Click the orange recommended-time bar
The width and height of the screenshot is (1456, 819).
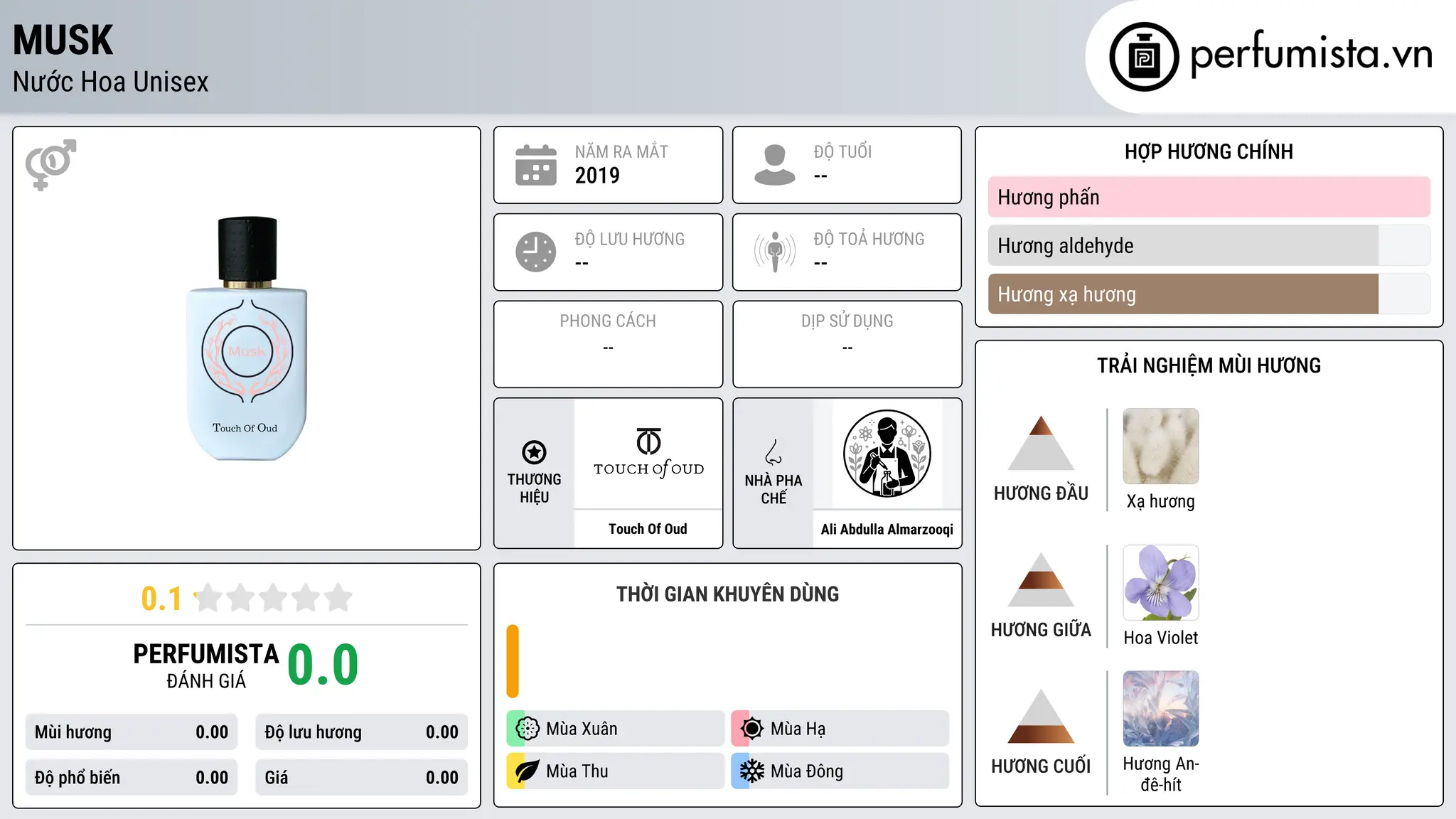pos(513,661)
